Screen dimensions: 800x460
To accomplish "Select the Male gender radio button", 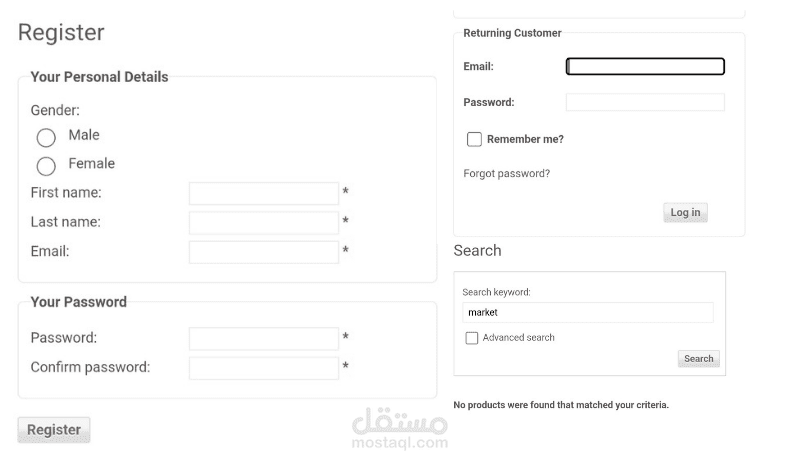I will click(x=46, y=138).
